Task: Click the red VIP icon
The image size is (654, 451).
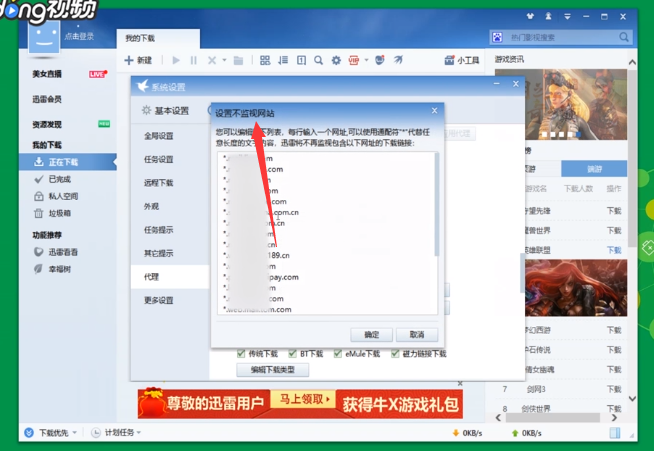Action: [354, 60]
